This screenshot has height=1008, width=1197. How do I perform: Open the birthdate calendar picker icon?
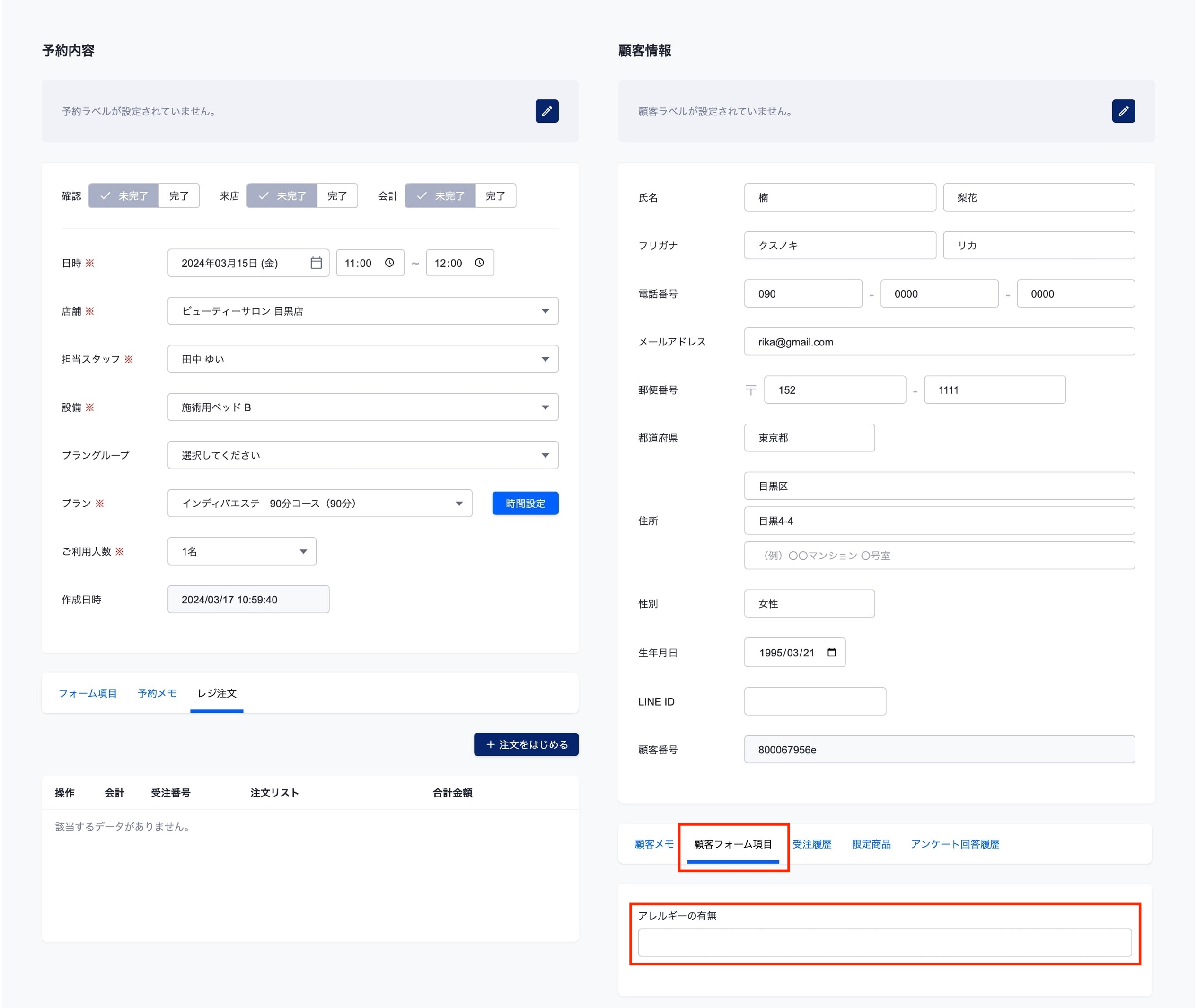pos(832,653)
